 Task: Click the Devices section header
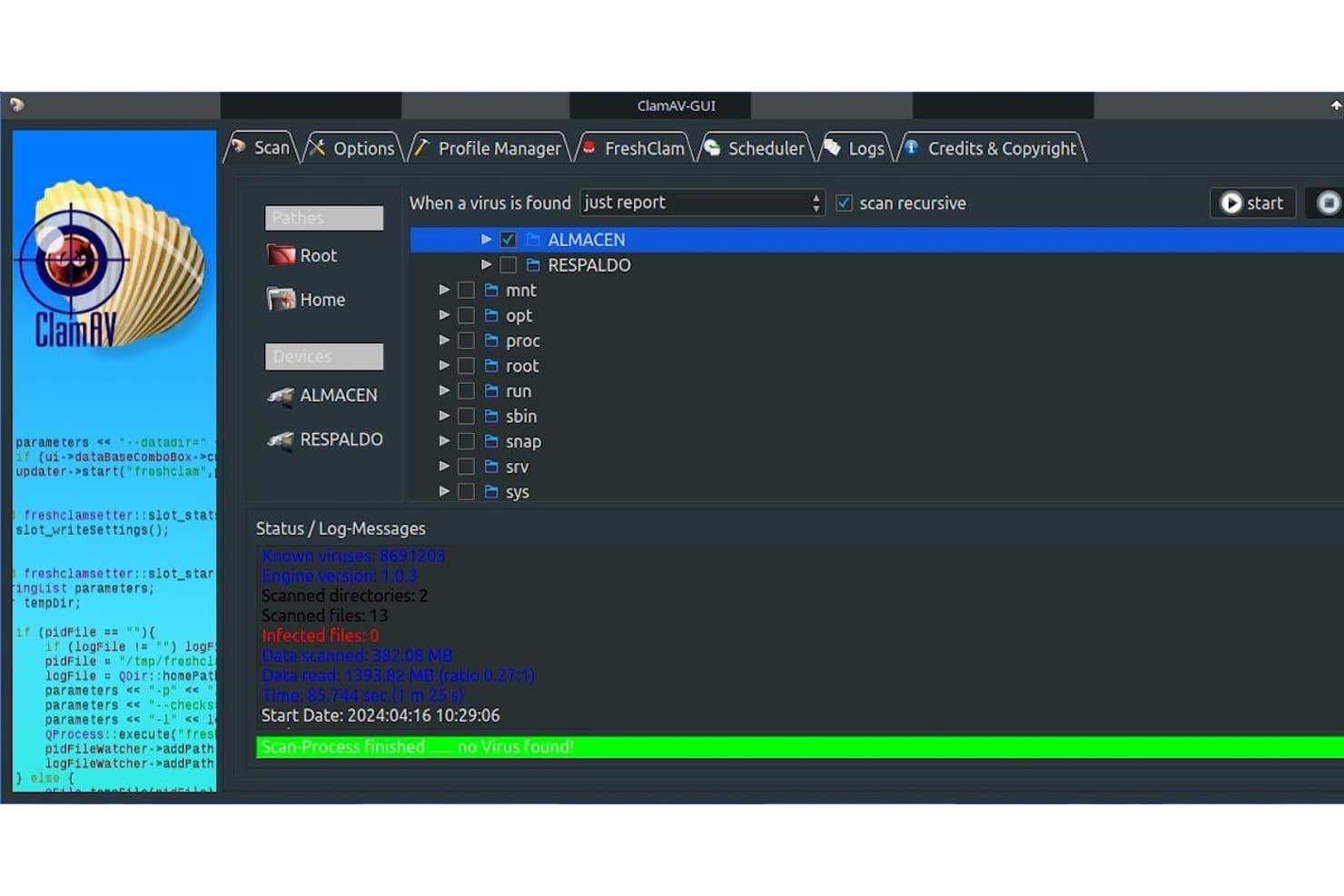pos(324,357)
